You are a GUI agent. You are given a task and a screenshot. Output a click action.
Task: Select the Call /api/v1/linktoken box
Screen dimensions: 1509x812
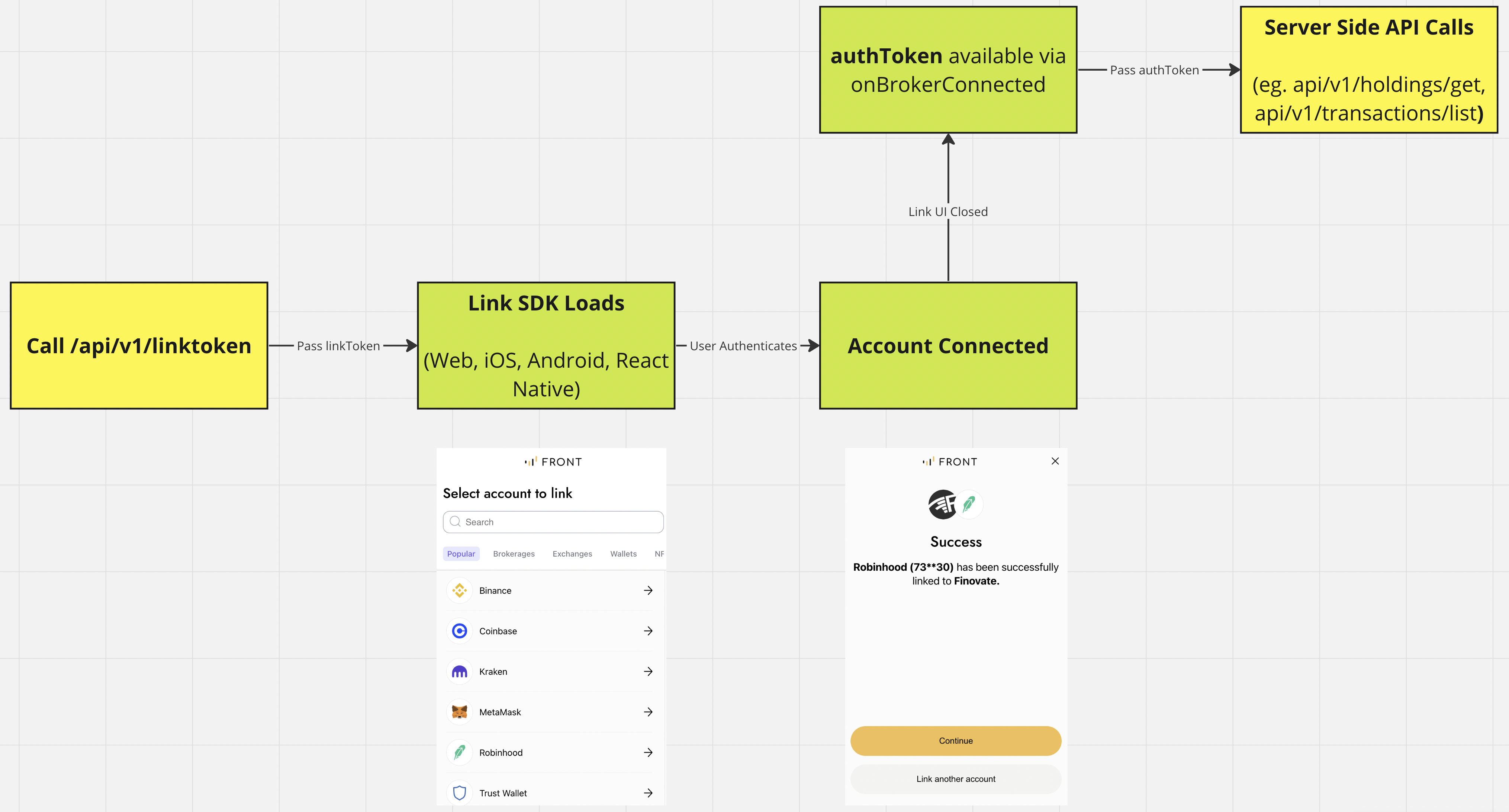pyautogui.click(x=139, y=346)
